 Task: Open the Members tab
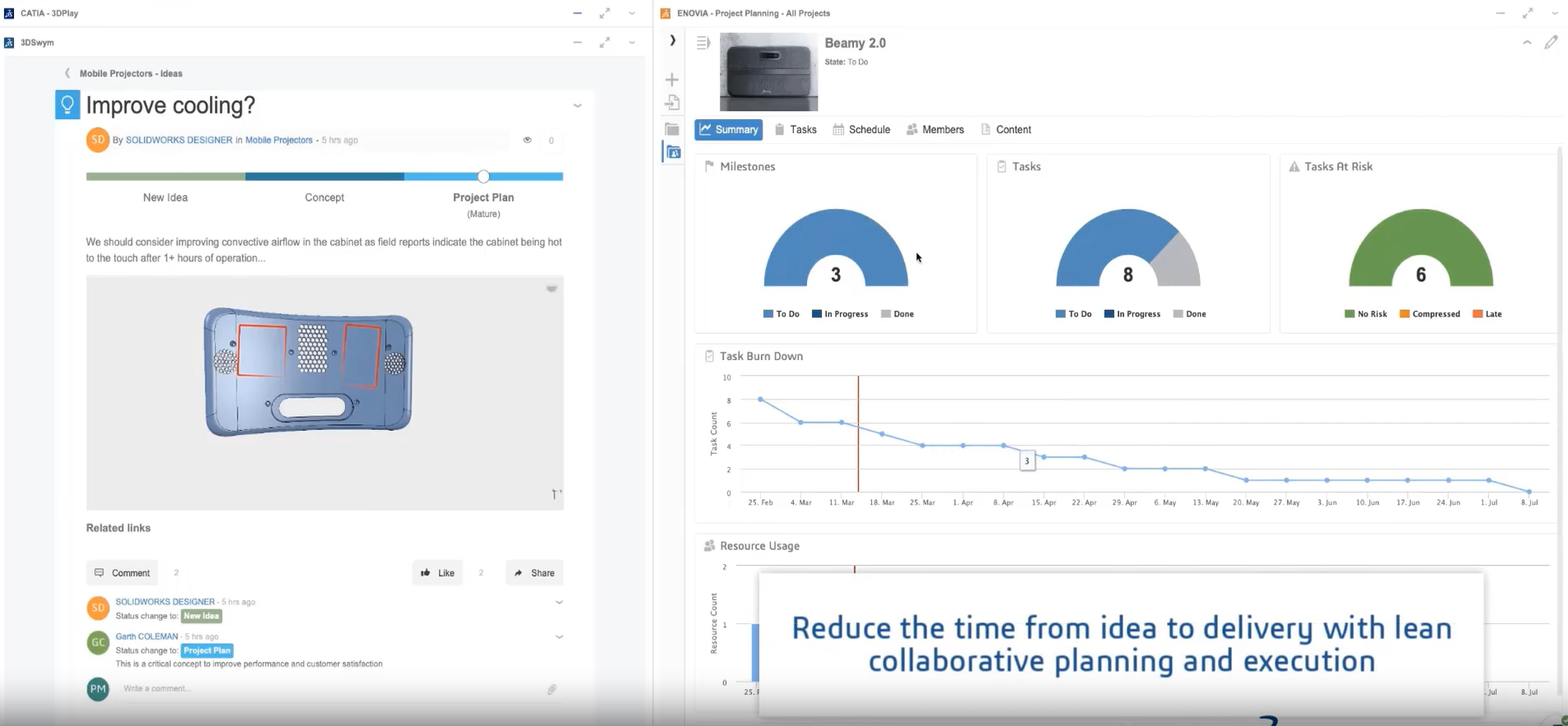click(934, 130)
